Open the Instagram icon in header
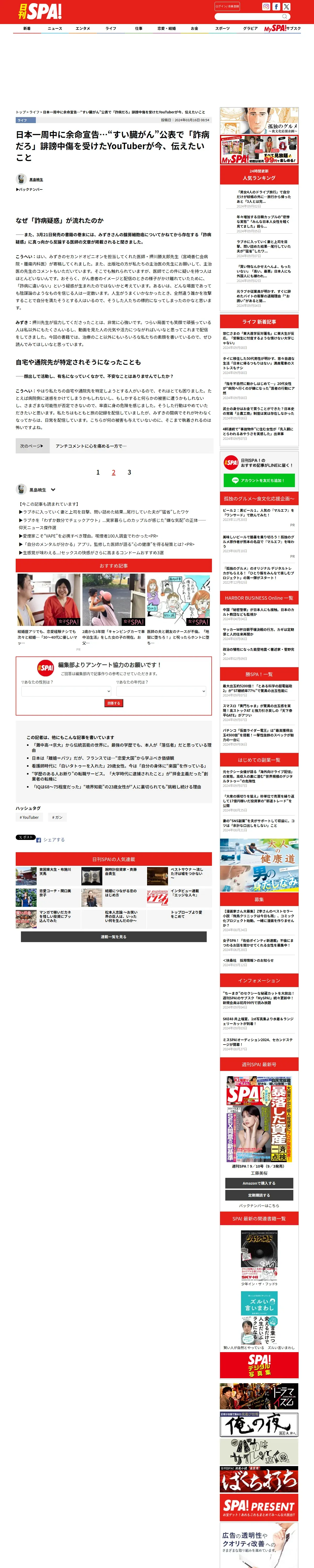The width and height of the screenshot is (314, 1568). pos(266,7)
